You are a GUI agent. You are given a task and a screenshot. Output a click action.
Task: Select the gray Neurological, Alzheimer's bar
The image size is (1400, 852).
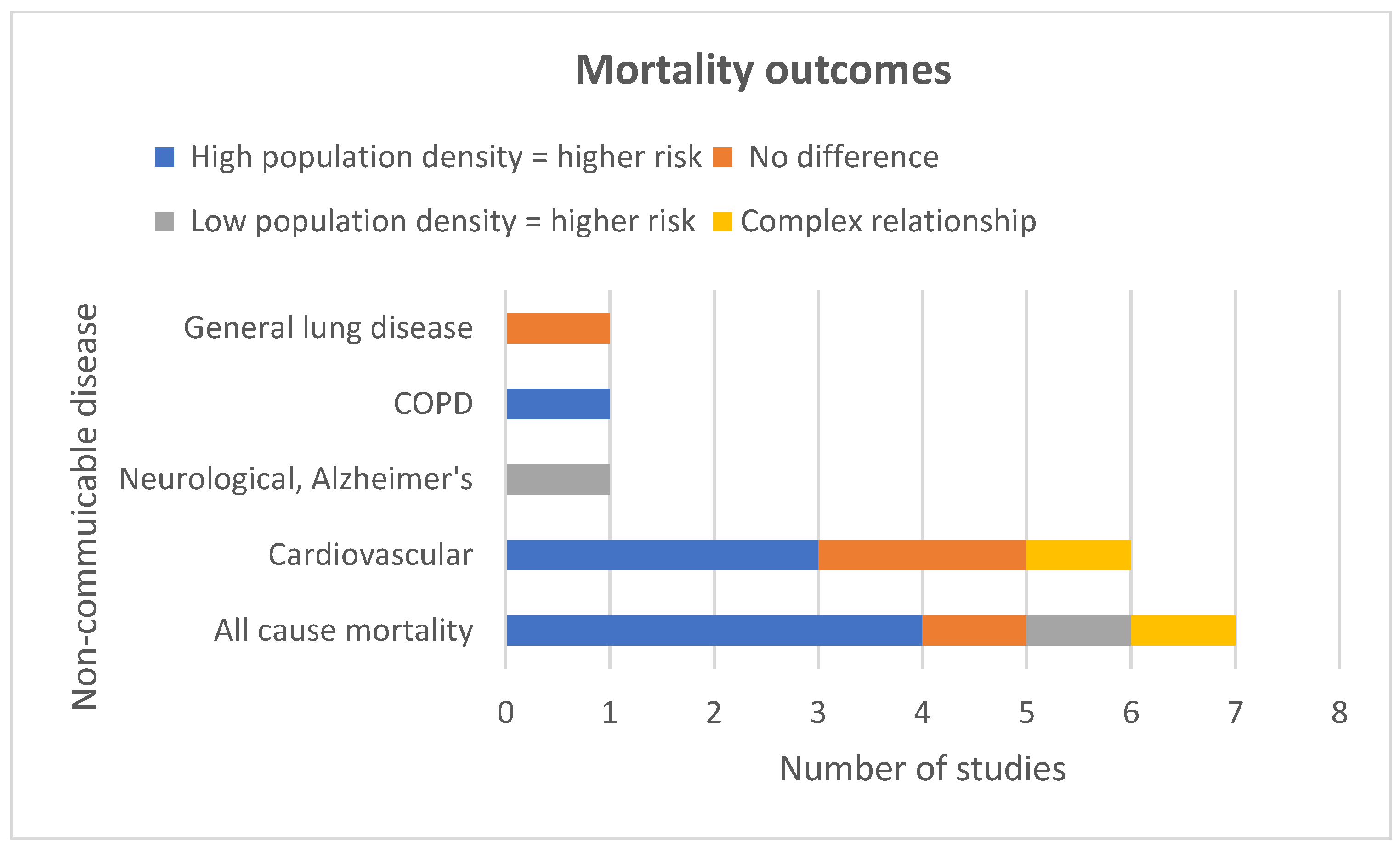(x=558, y=479)
